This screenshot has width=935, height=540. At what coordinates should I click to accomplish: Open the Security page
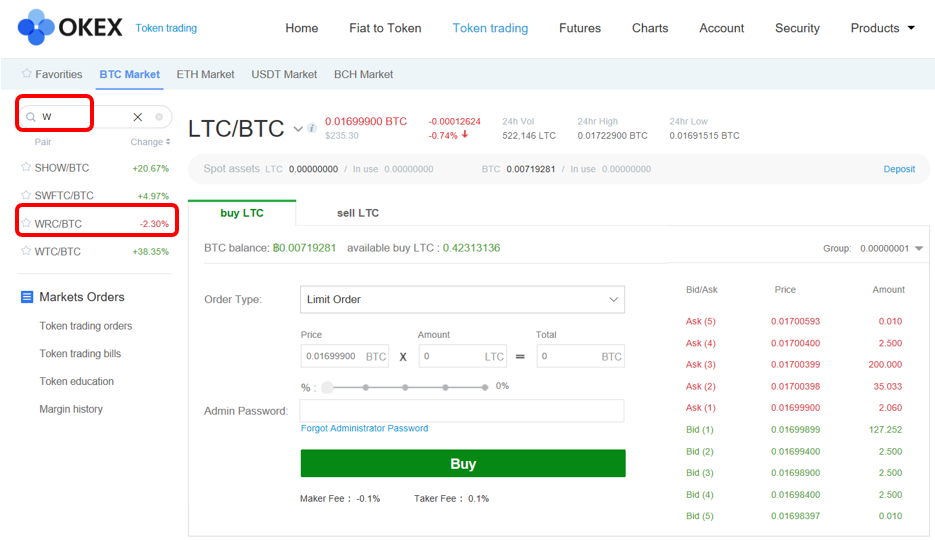[797, 28]
